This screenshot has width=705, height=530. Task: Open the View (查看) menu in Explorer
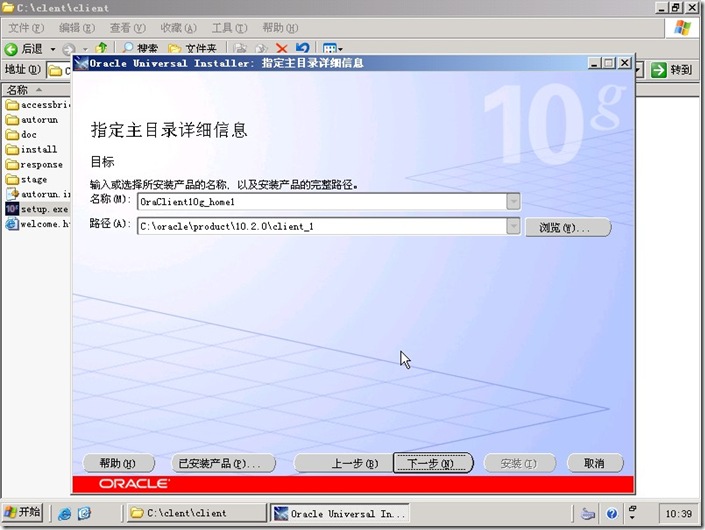point(128,28)
